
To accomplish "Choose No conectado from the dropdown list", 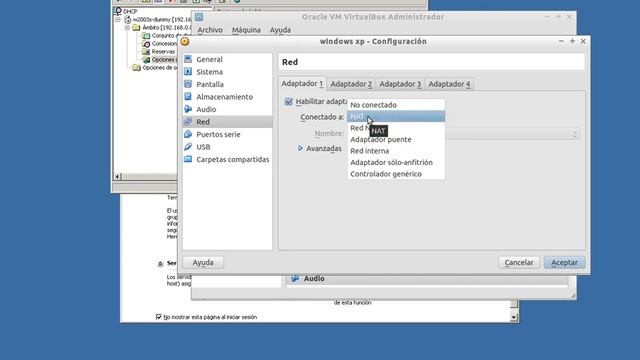I will point(396,105).
